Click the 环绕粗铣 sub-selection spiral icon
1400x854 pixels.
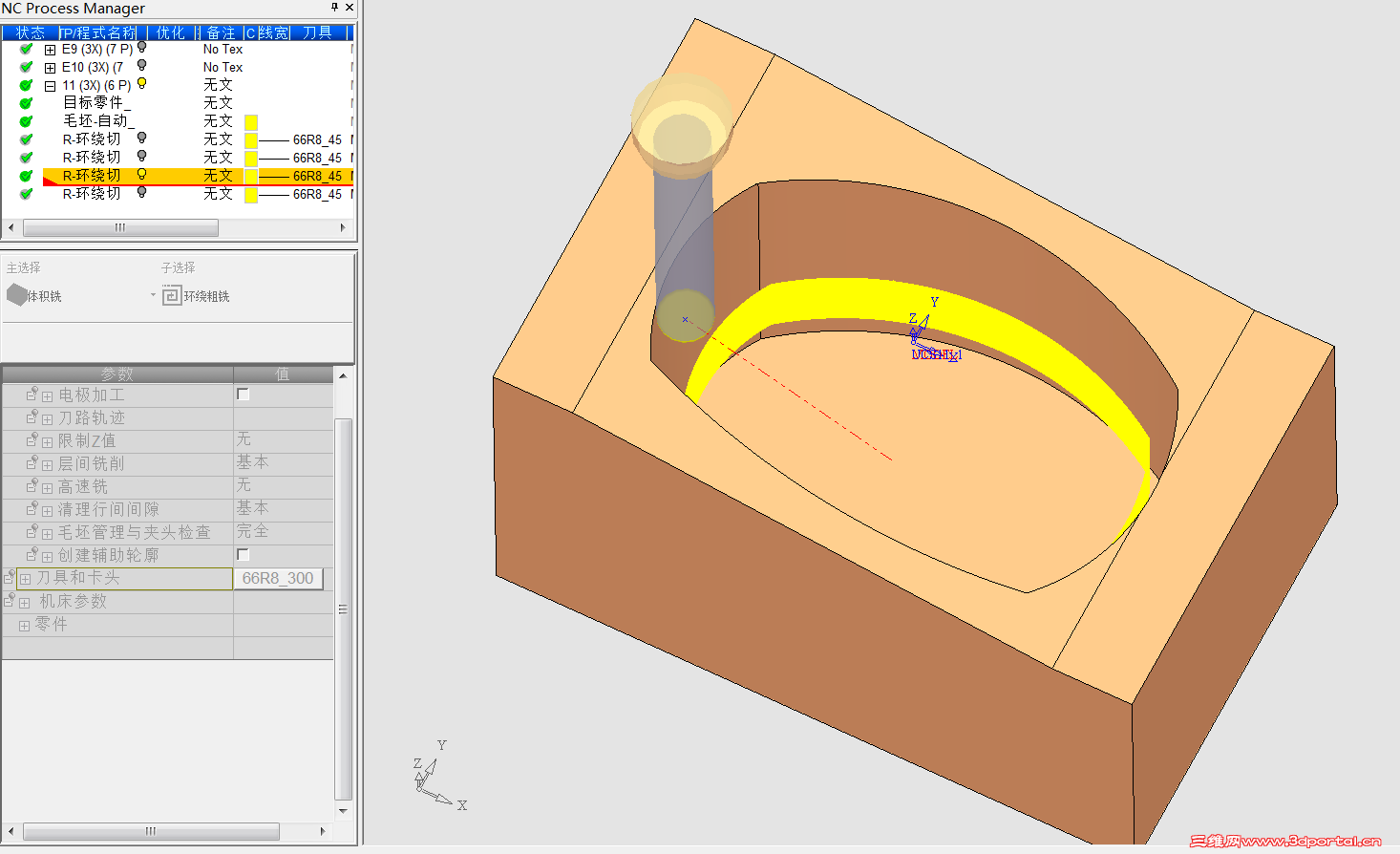(171, 296)
